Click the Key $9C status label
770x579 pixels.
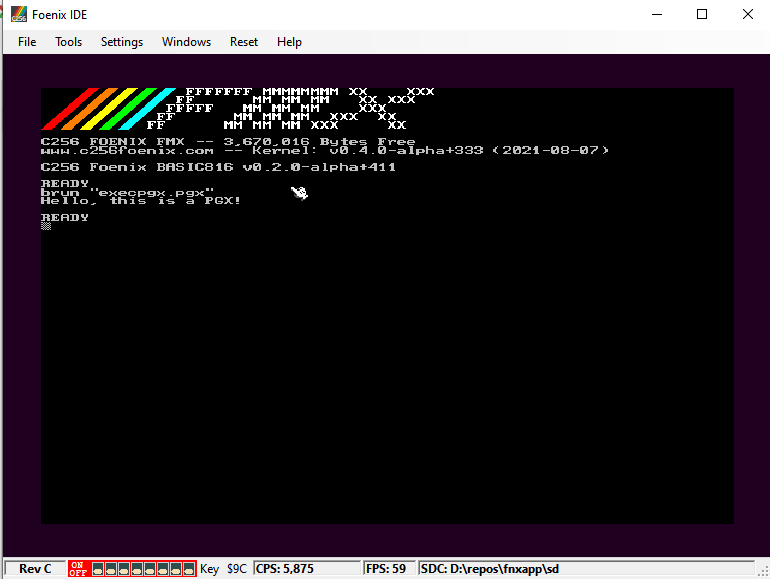(223, 569)
